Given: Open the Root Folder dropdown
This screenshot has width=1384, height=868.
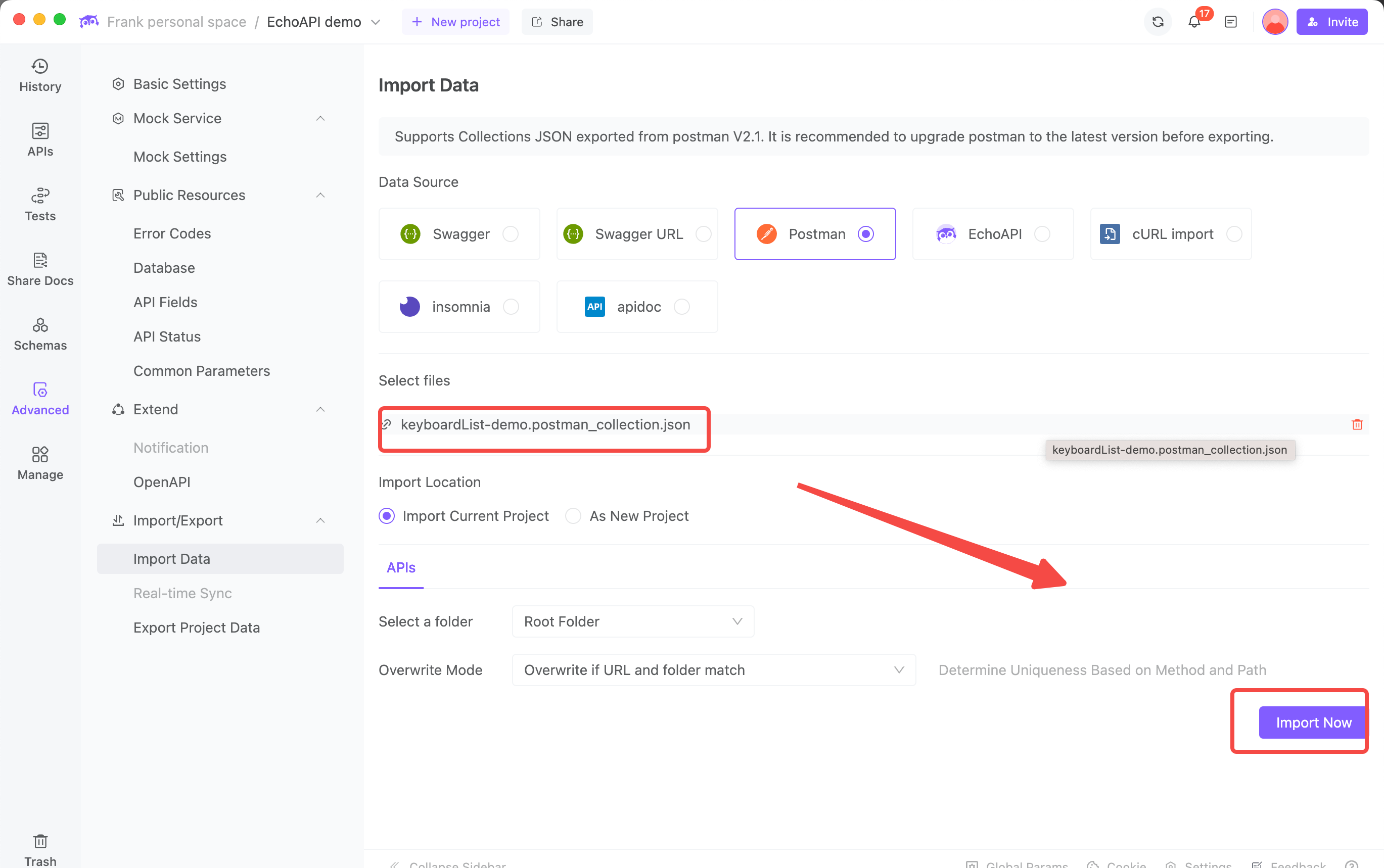Looking at the screenshot, I should pos(633,622).
